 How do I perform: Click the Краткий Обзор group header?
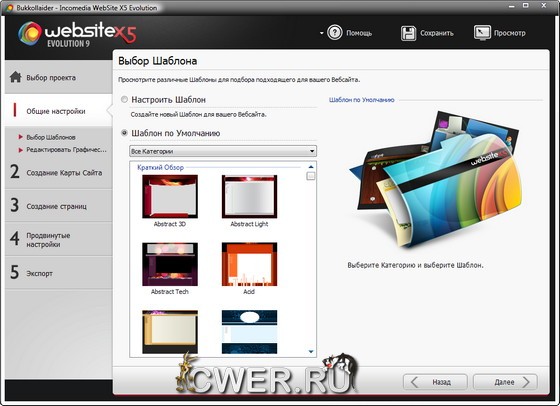[160, 167]
